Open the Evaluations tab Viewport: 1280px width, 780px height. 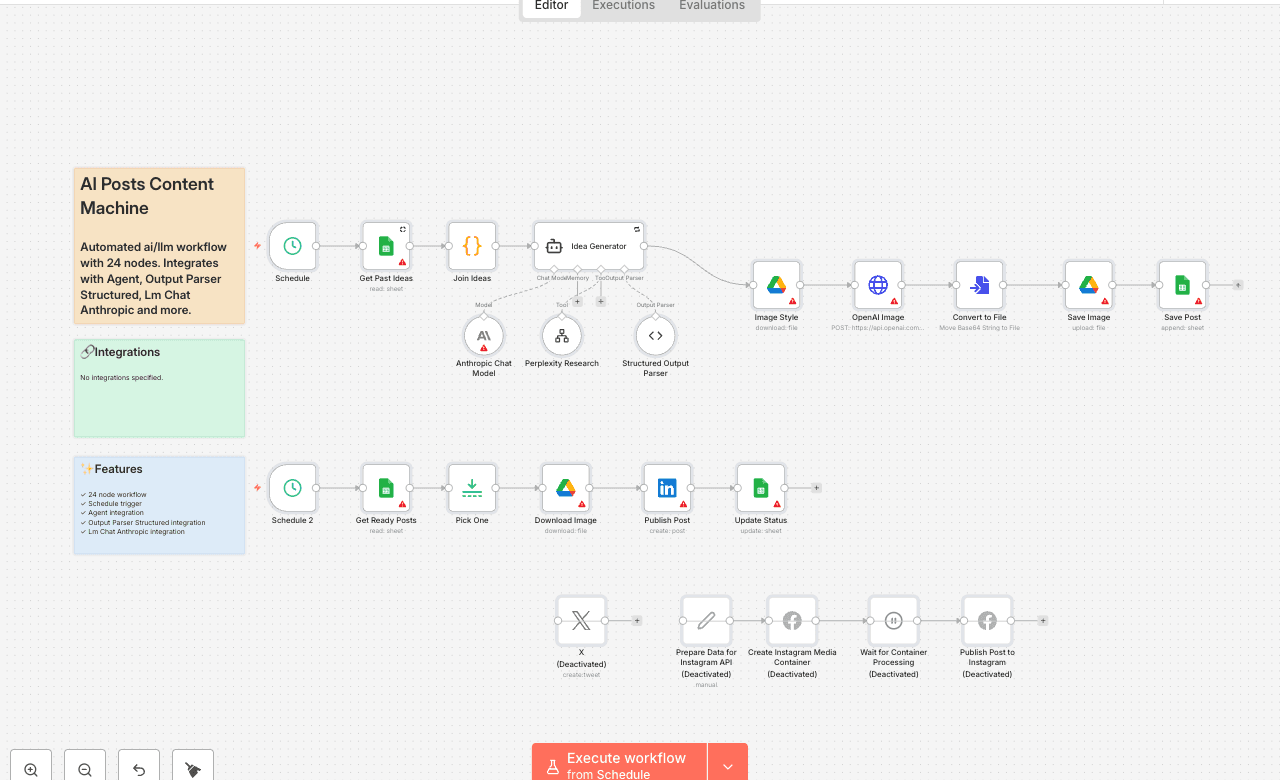711,6
